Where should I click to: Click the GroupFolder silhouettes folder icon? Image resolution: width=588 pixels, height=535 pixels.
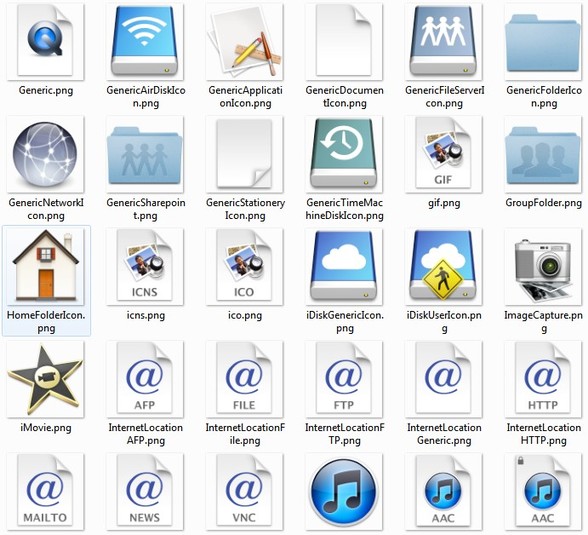[543, 154]
